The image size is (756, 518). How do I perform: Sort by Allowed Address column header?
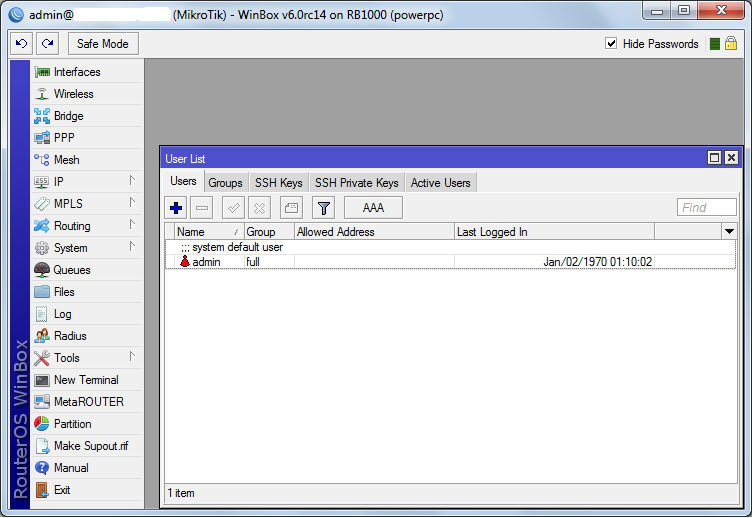tap(375, 232)
